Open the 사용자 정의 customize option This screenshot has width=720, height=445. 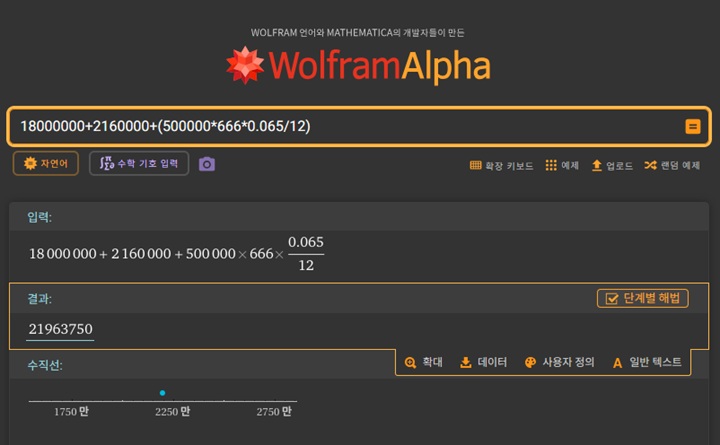[x=559, y=362]
